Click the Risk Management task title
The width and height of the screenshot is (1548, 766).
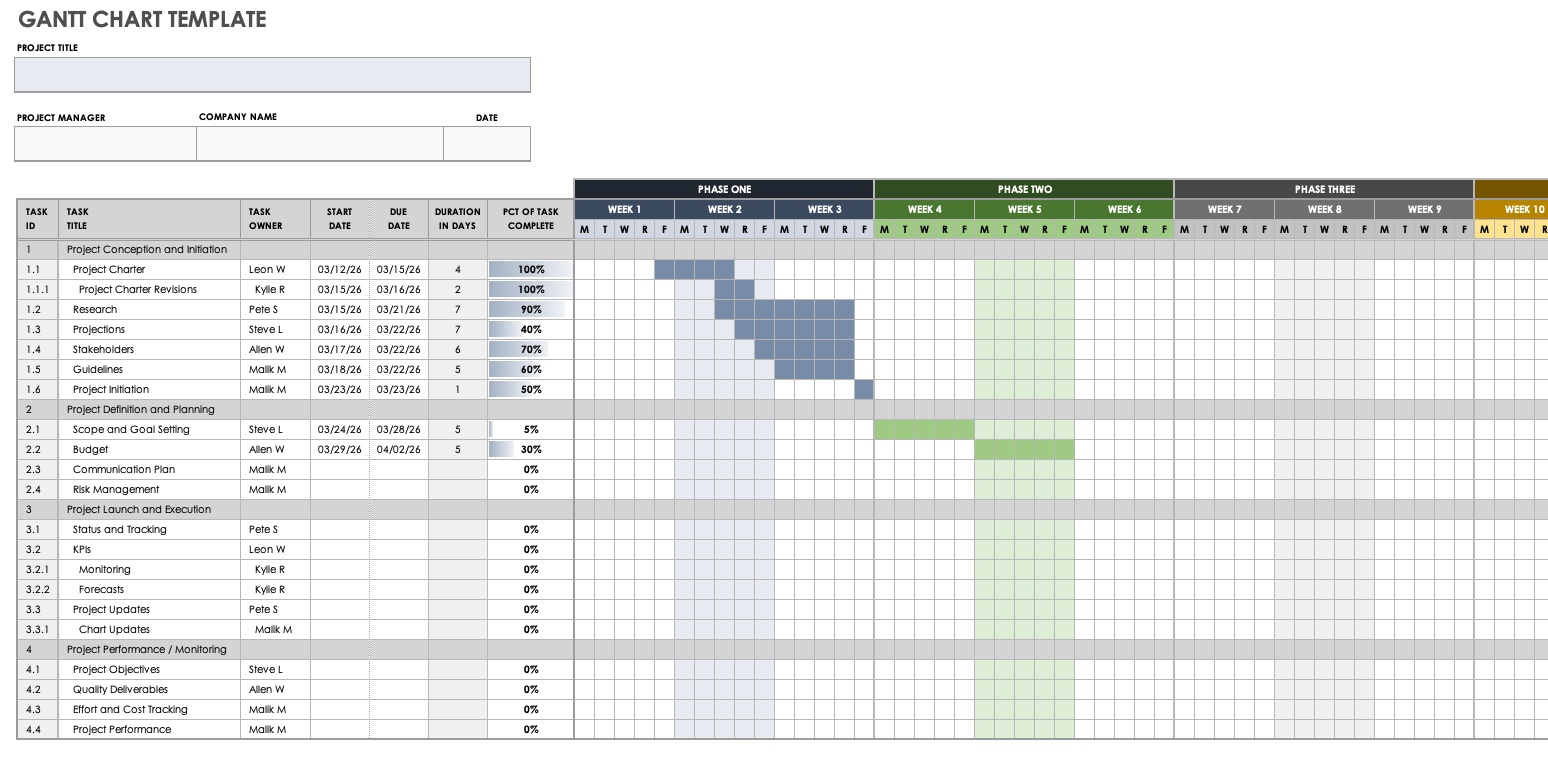(x=116, y=489)
